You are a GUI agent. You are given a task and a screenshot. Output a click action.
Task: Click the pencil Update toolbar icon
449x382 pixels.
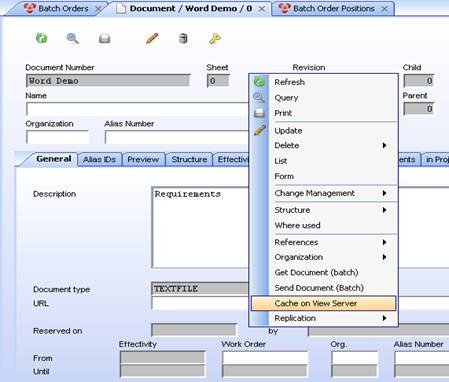click(x=152, y=38)
